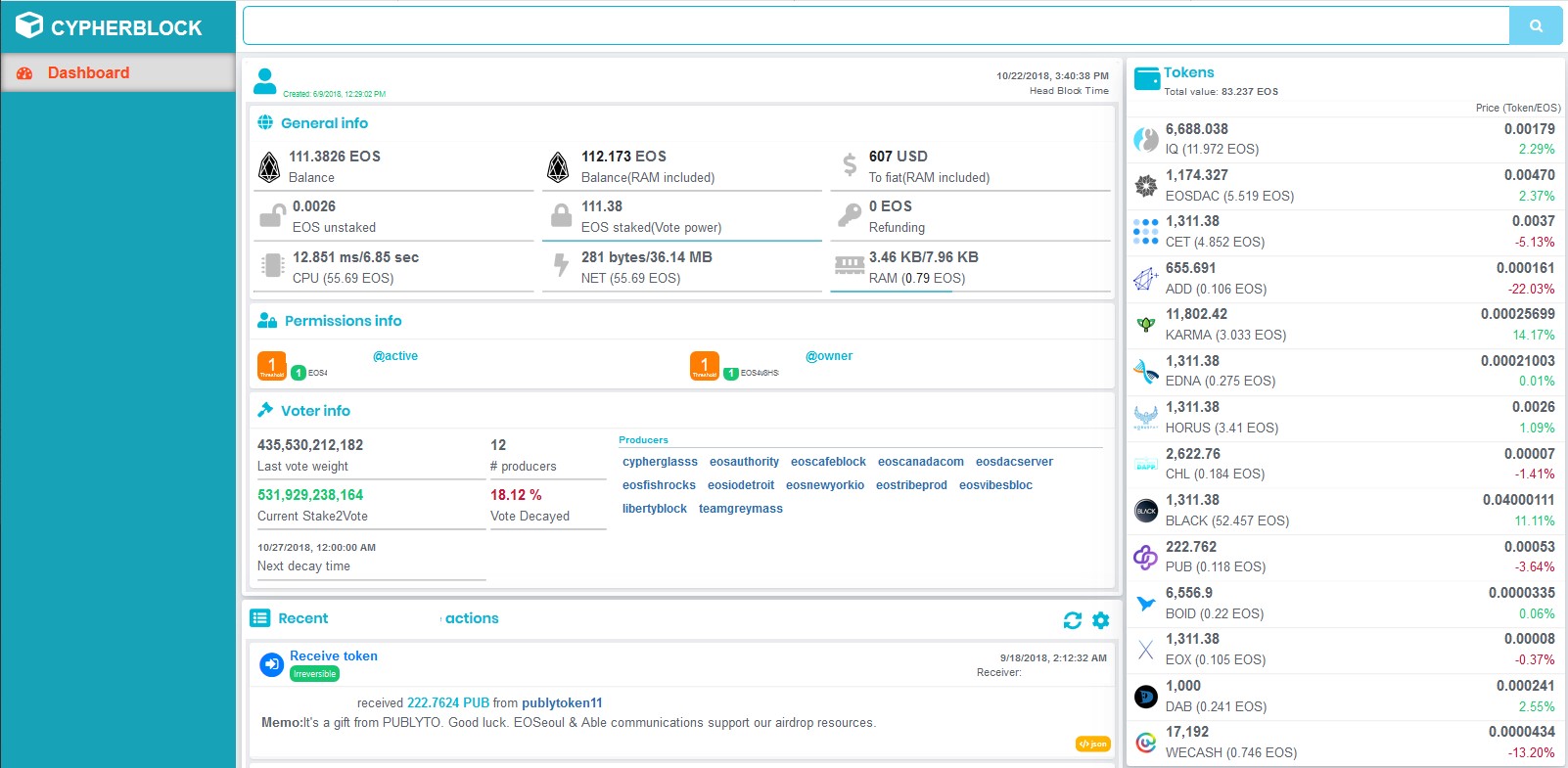Click the IQ token logo

(1146, 139)
